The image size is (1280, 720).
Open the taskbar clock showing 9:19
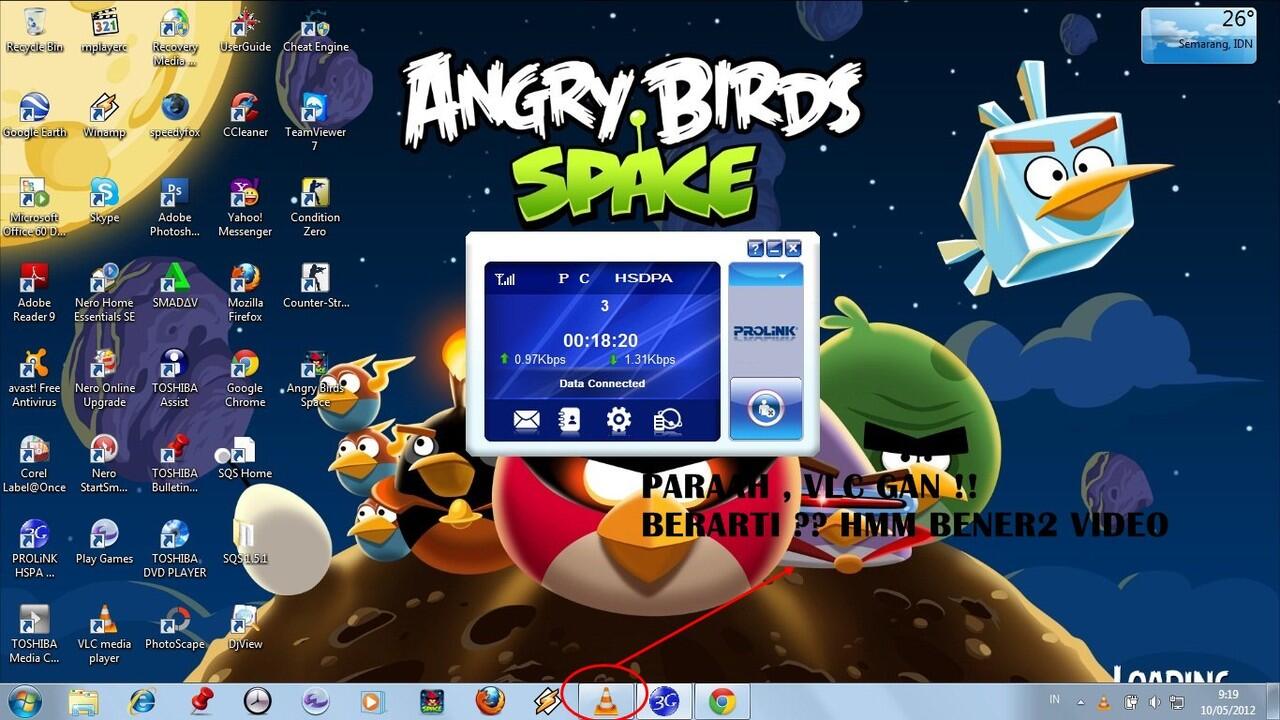pos(1227,701)
